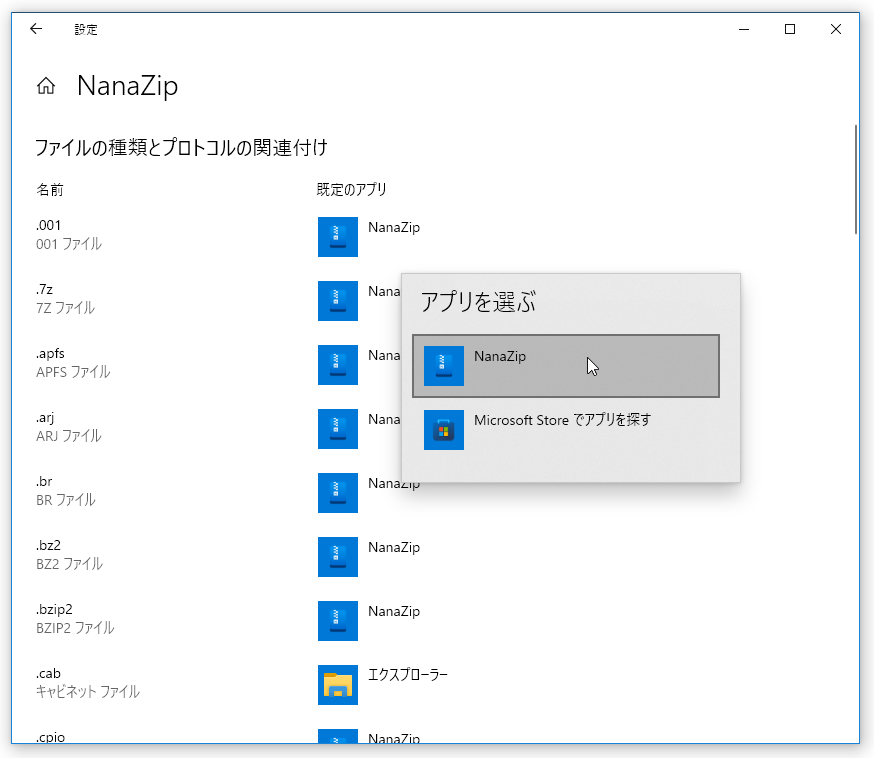Click the ARJ ファイル description text
Image resolution: width=874 pixels, height=758 pixels.
point(69,436)
